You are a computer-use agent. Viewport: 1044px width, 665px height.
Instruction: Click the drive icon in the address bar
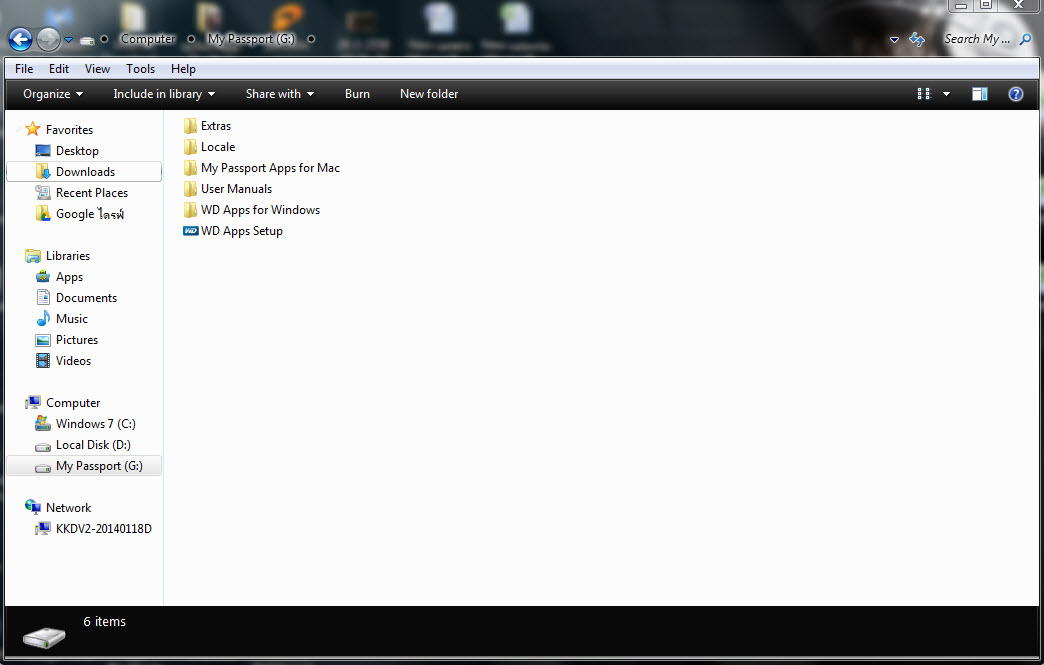tap(87, 40)
